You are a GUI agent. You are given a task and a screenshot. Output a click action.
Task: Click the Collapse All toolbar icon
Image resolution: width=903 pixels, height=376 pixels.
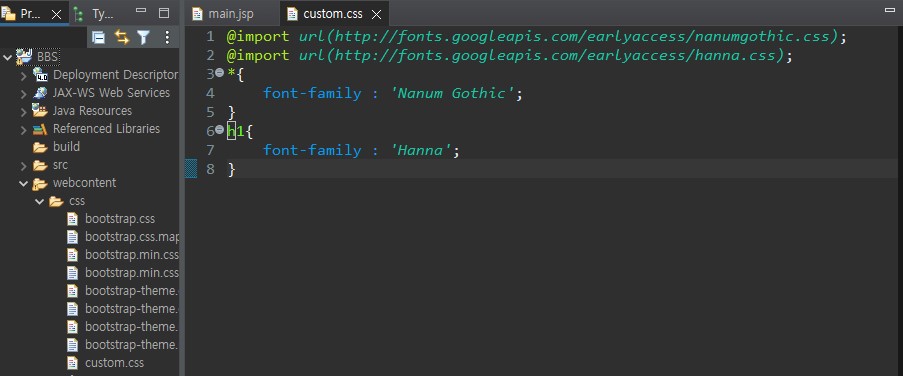click(x=98, y=37)
